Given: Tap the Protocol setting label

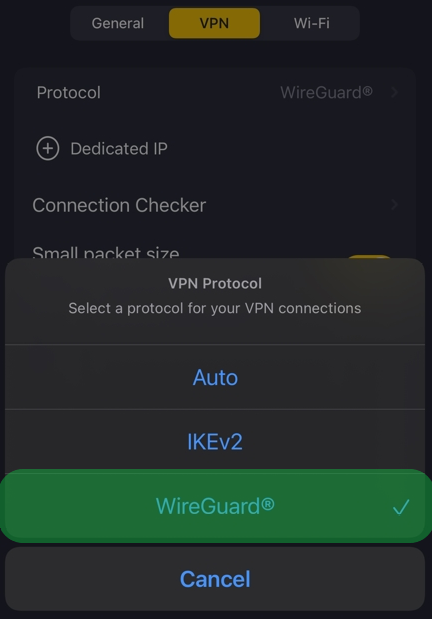Looking at the screenshot, I should pos(68,93).
